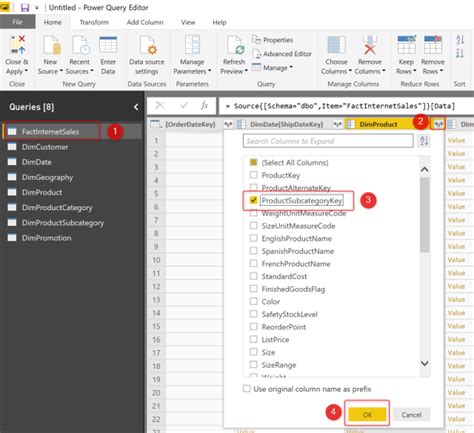
Task: Click the fx function icon
Action: (x=204, y=106)
